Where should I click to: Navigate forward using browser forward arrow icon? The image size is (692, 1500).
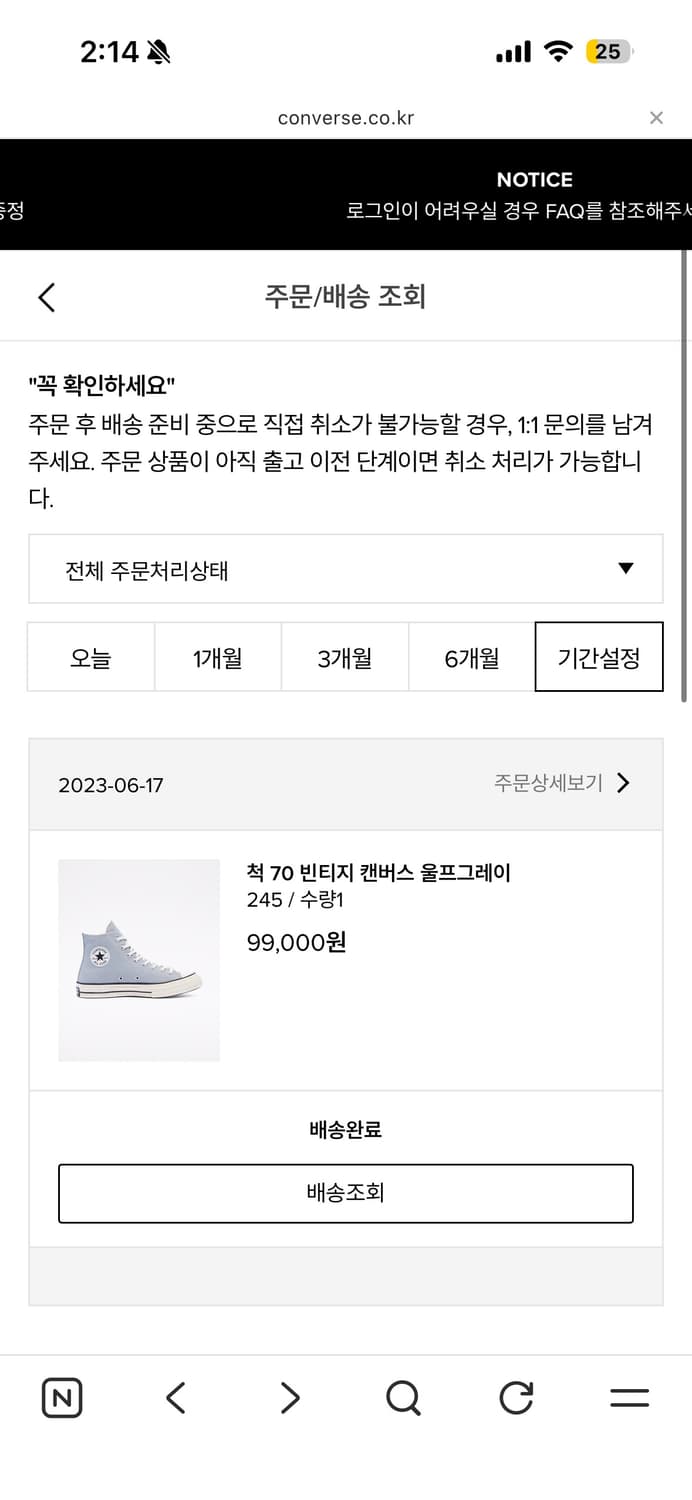(288, 1397)
